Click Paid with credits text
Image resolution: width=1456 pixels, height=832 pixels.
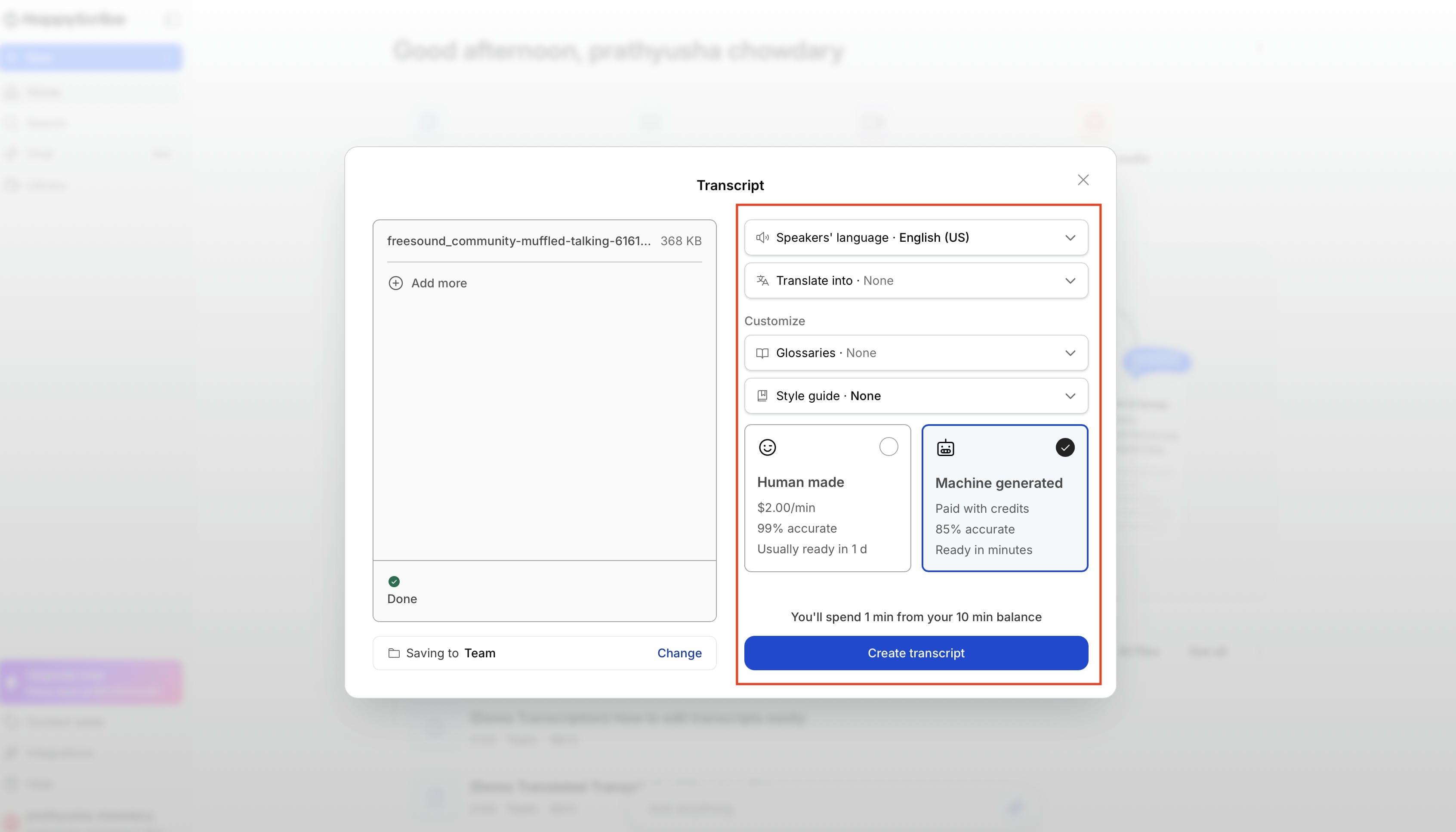coord(982,508)
